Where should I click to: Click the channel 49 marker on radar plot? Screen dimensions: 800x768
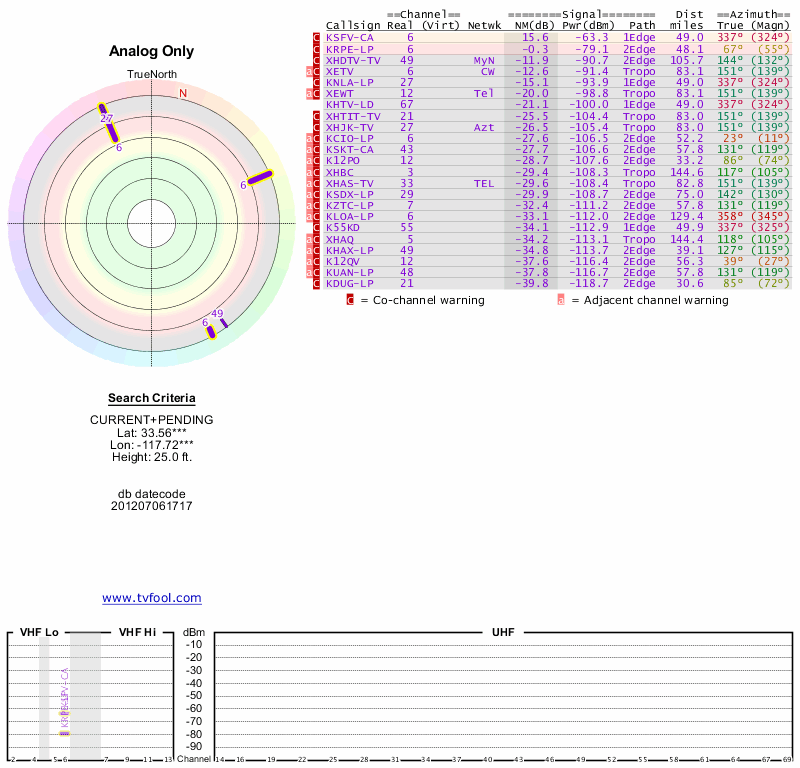pos(218,313)
